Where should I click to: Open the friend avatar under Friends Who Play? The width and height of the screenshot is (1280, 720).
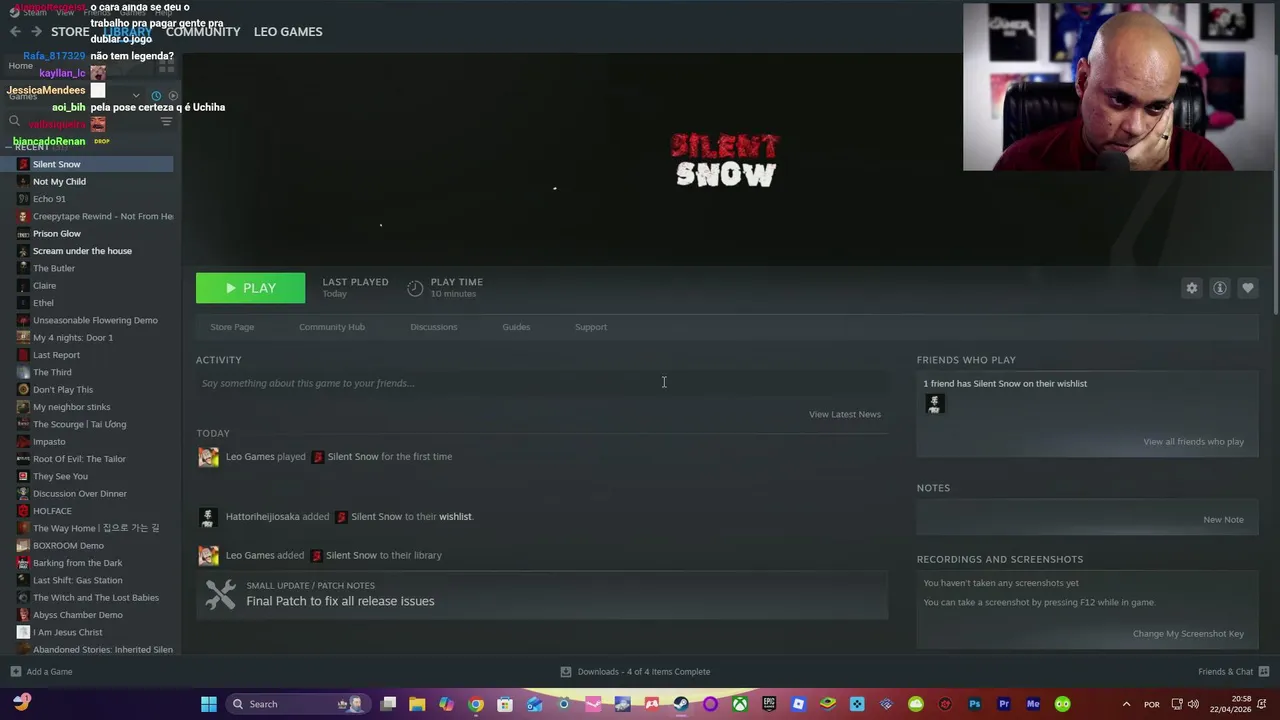coord(934,404)
